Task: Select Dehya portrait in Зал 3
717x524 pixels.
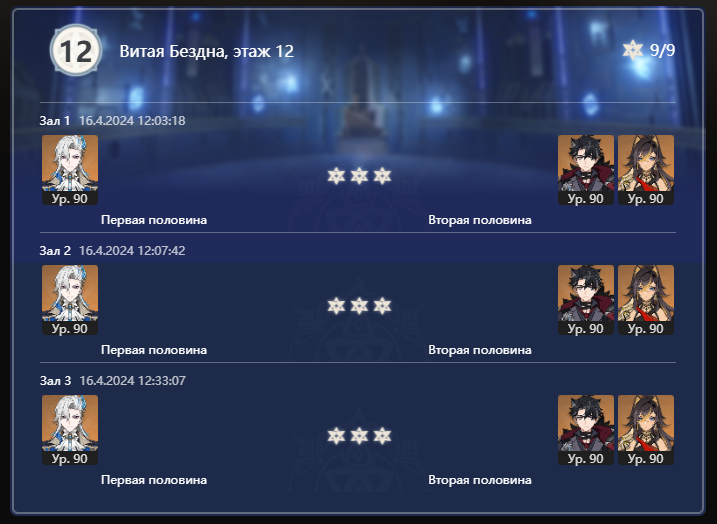Action: pyautogui.click(x=646, y=430)
